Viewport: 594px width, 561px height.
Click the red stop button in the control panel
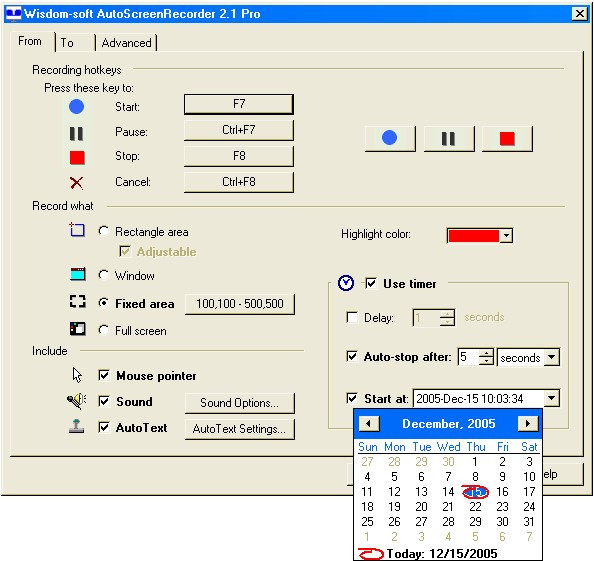click(507, 138)
